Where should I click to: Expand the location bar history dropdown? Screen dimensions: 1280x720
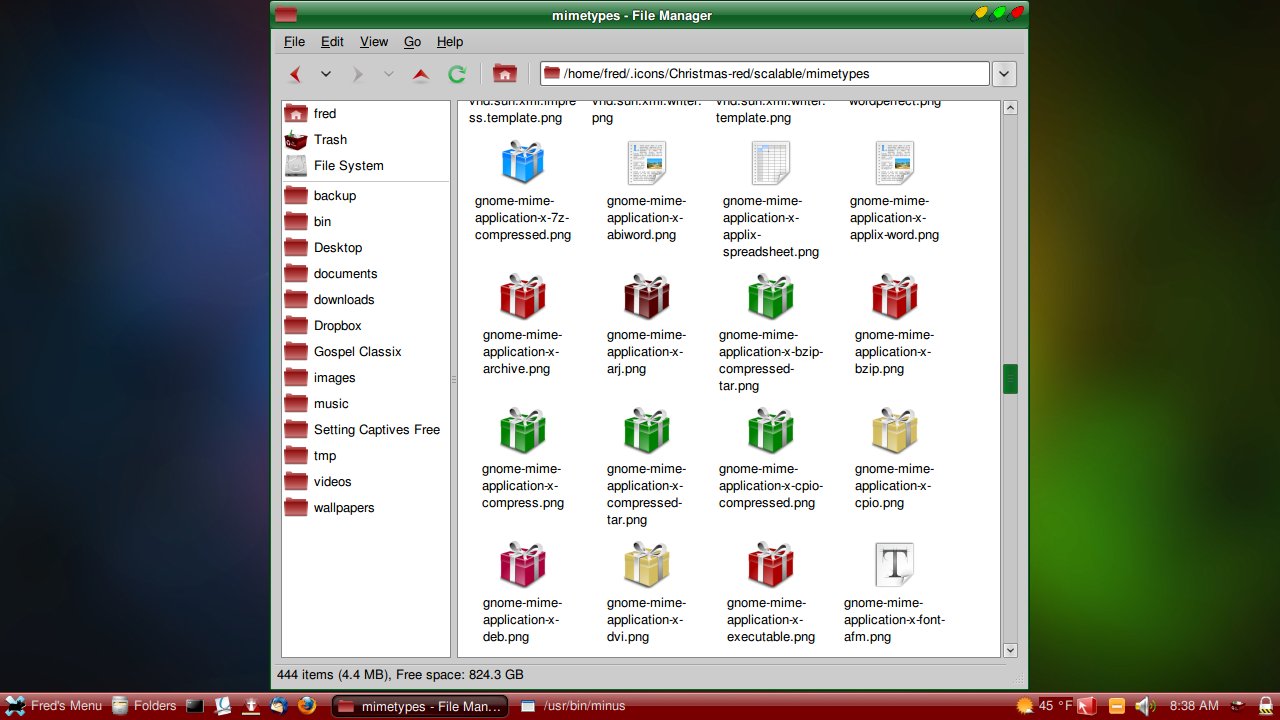click(1004, 74)
